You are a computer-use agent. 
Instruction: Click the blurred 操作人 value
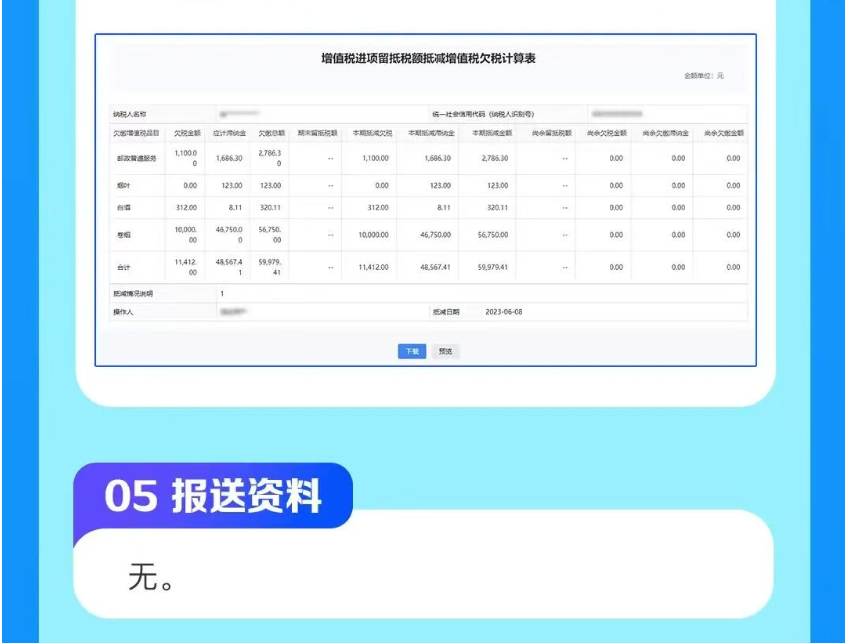(234, 312)
